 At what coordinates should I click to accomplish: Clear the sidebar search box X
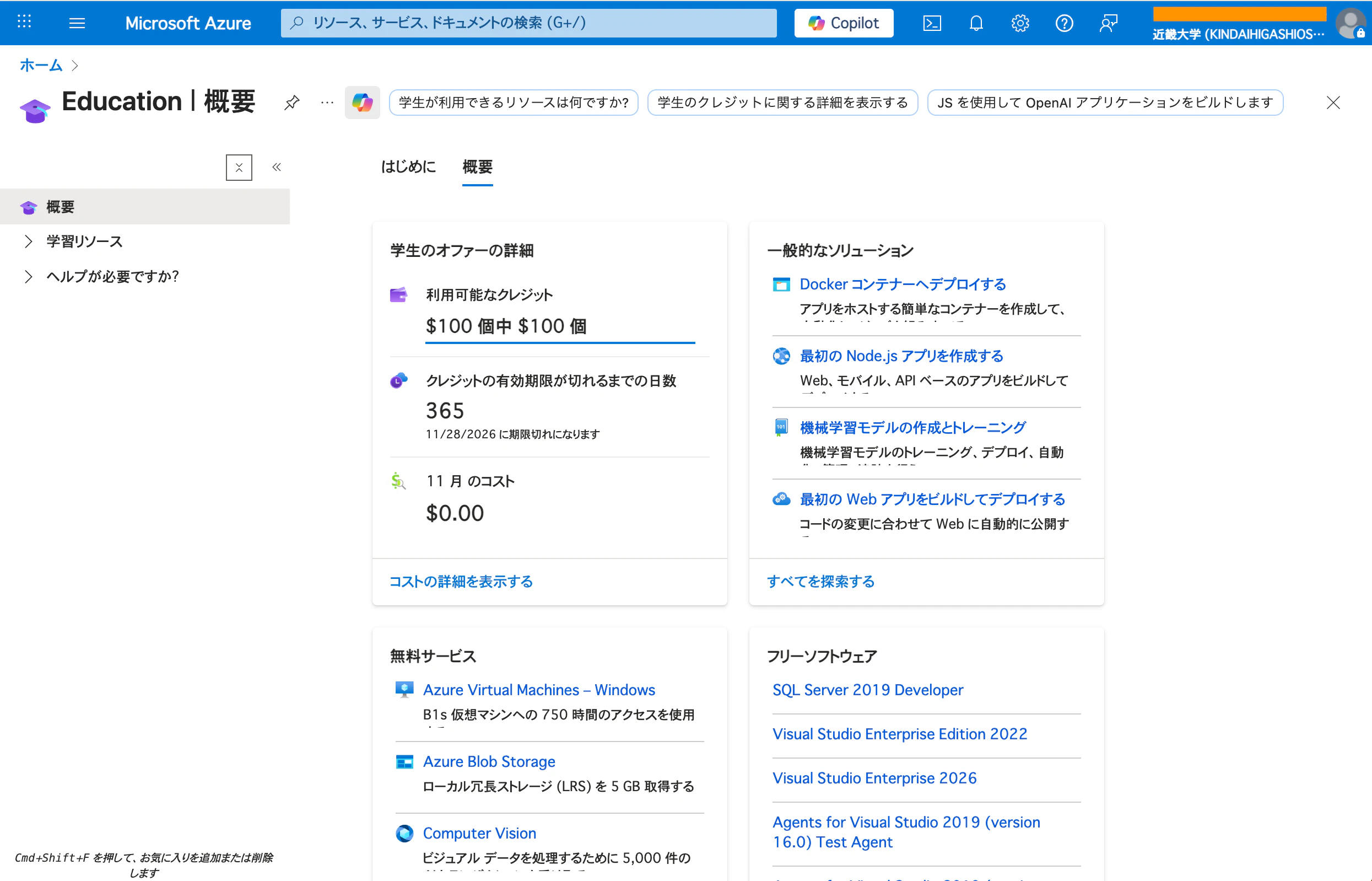[239, 167]
